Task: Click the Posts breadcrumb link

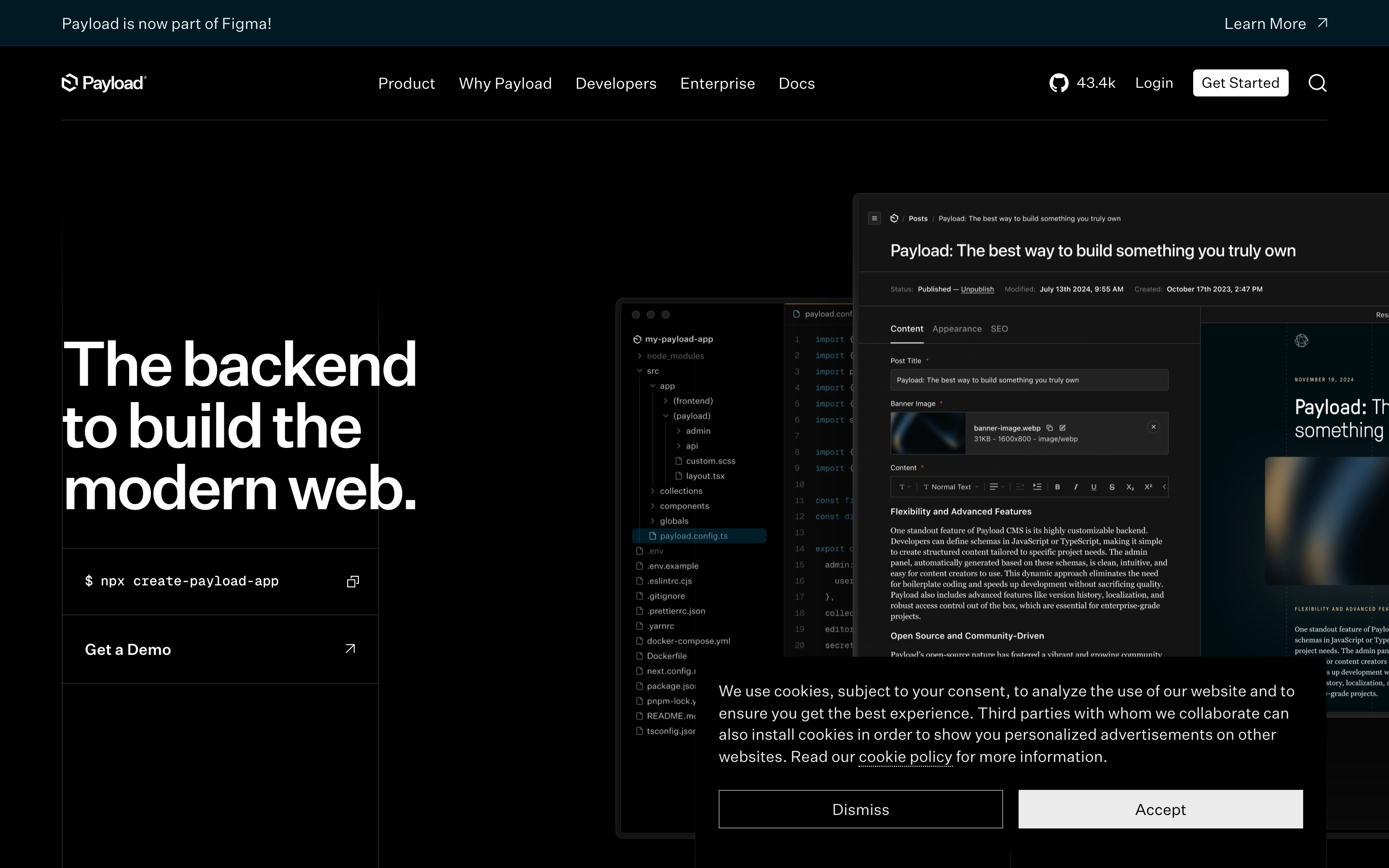Action: [x=918, y=219]
